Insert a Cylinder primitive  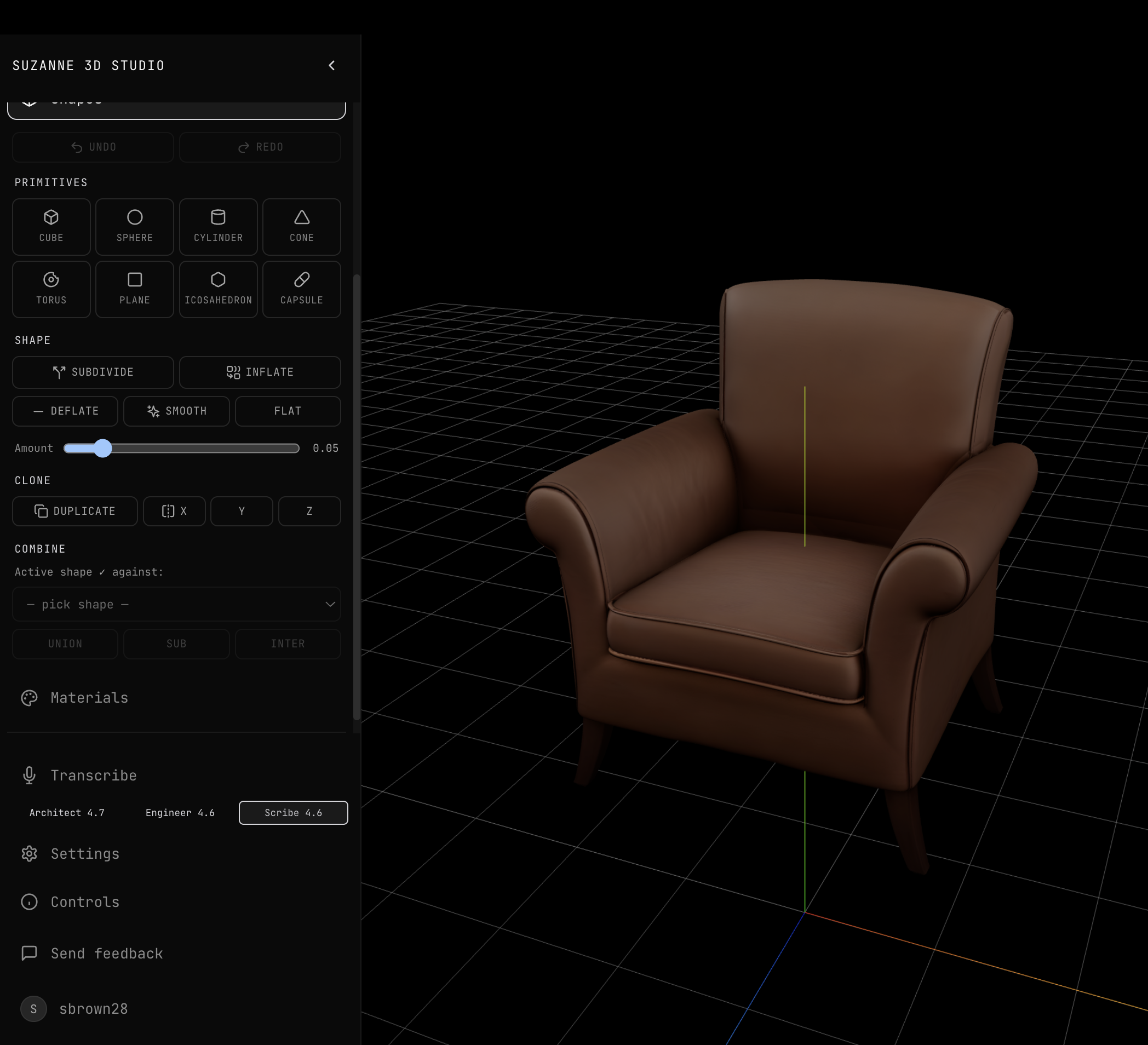(218, 226)
